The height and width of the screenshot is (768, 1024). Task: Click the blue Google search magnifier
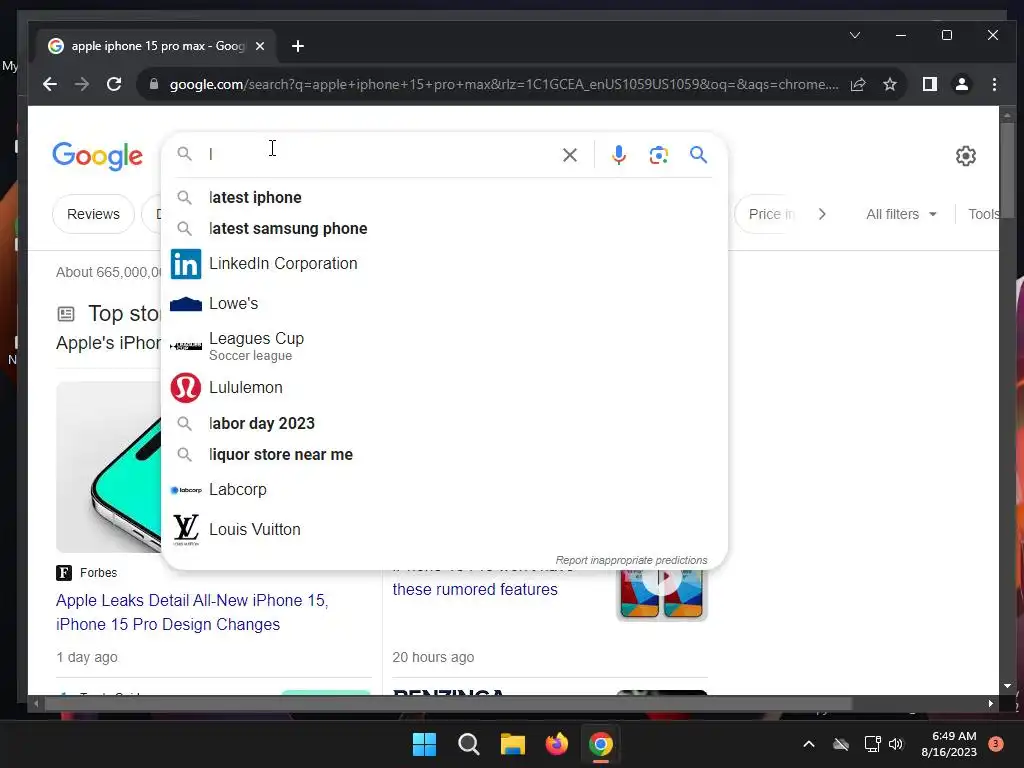pyautogui.click(x=698, y=155)
